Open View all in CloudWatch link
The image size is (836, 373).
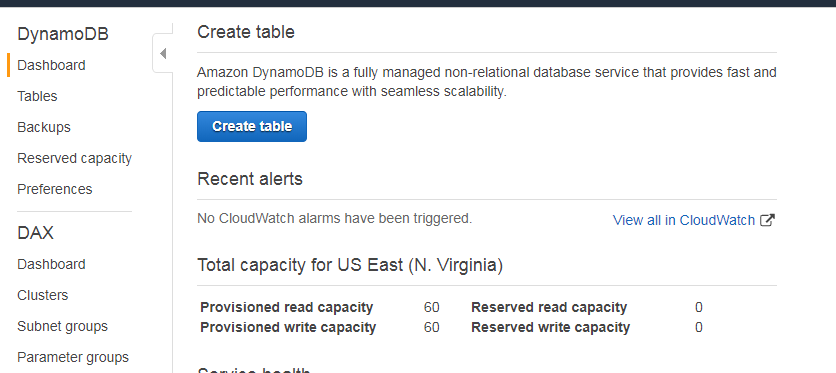(x=684, y=220)
